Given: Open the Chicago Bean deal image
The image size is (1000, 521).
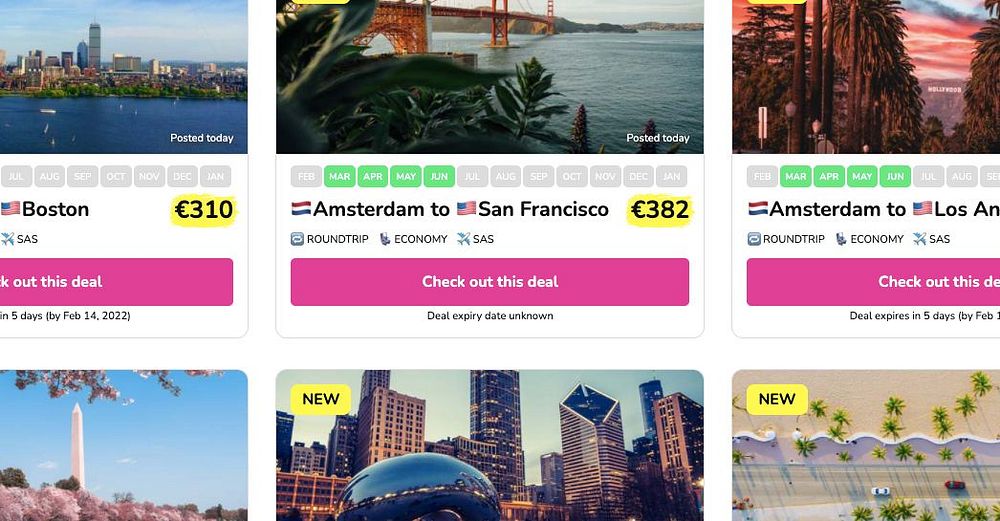Looking at the screenshot, I should coord(490,445).
